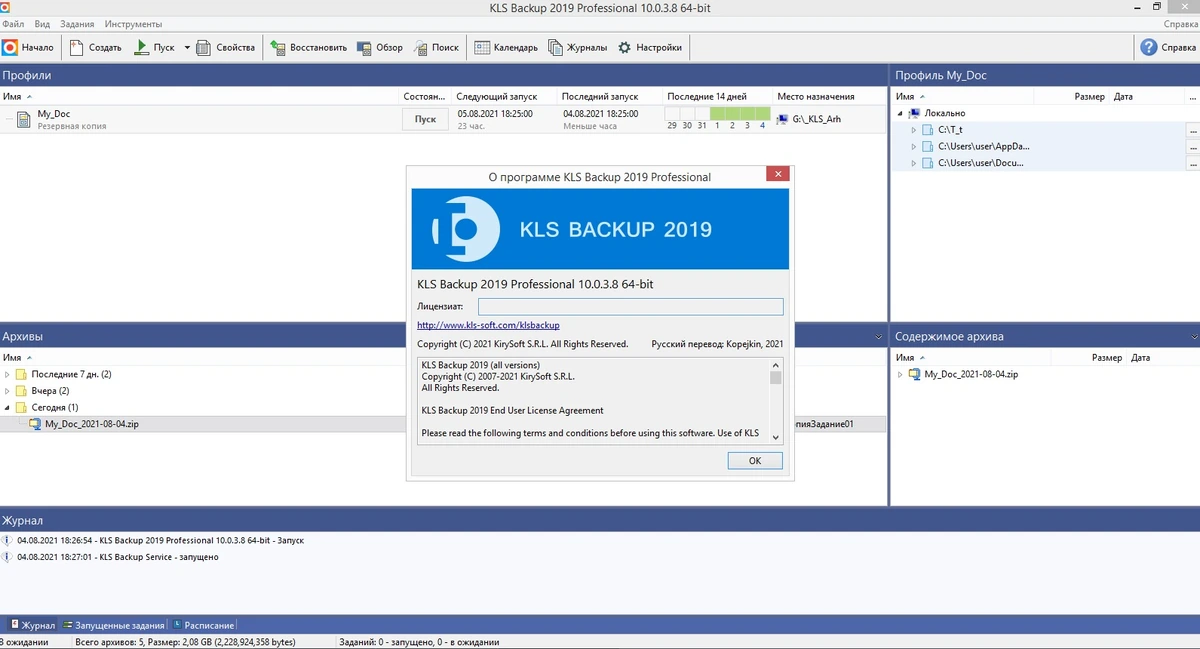Click the C:\Users\user\Docu... folder icon
Viewport: 1200px width, 649px height.
(928, 162)
